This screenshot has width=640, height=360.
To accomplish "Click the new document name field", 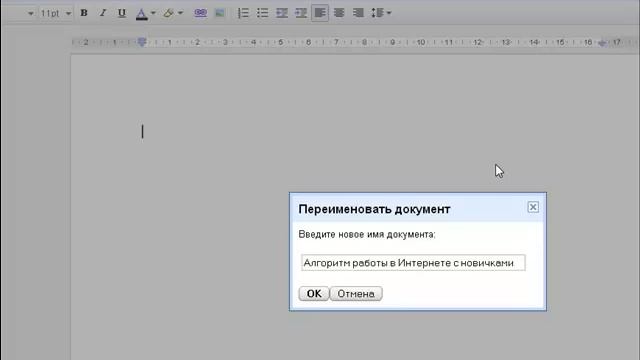I will (413, 263).
